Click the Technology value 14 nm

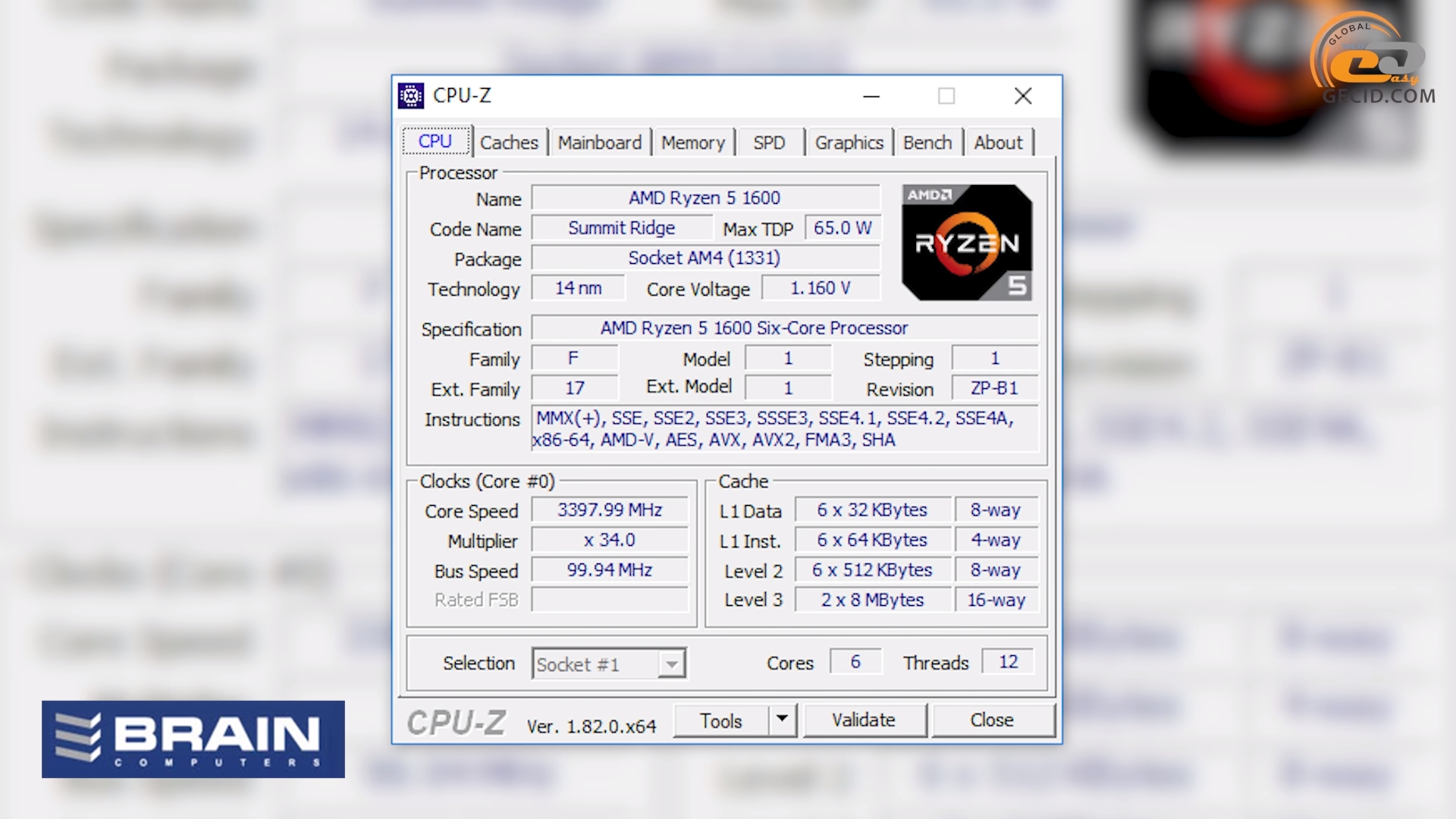(x=579, y=288)
